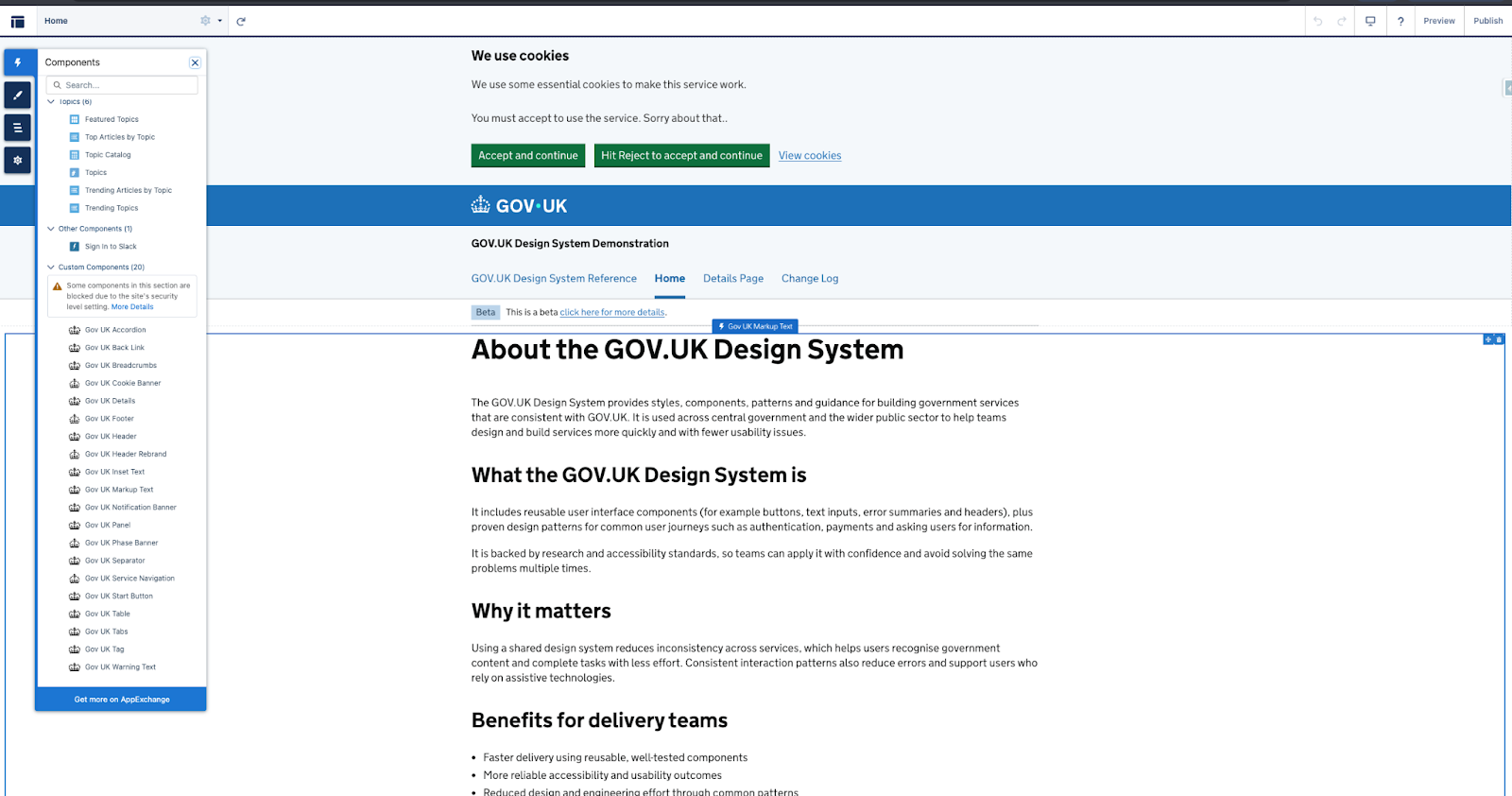Image resolution: width=1512 pixels, height=796 pixels.
Task: Open the Settings gear in left sidebar
Action: pyautogui.click(x=17, y=160)
